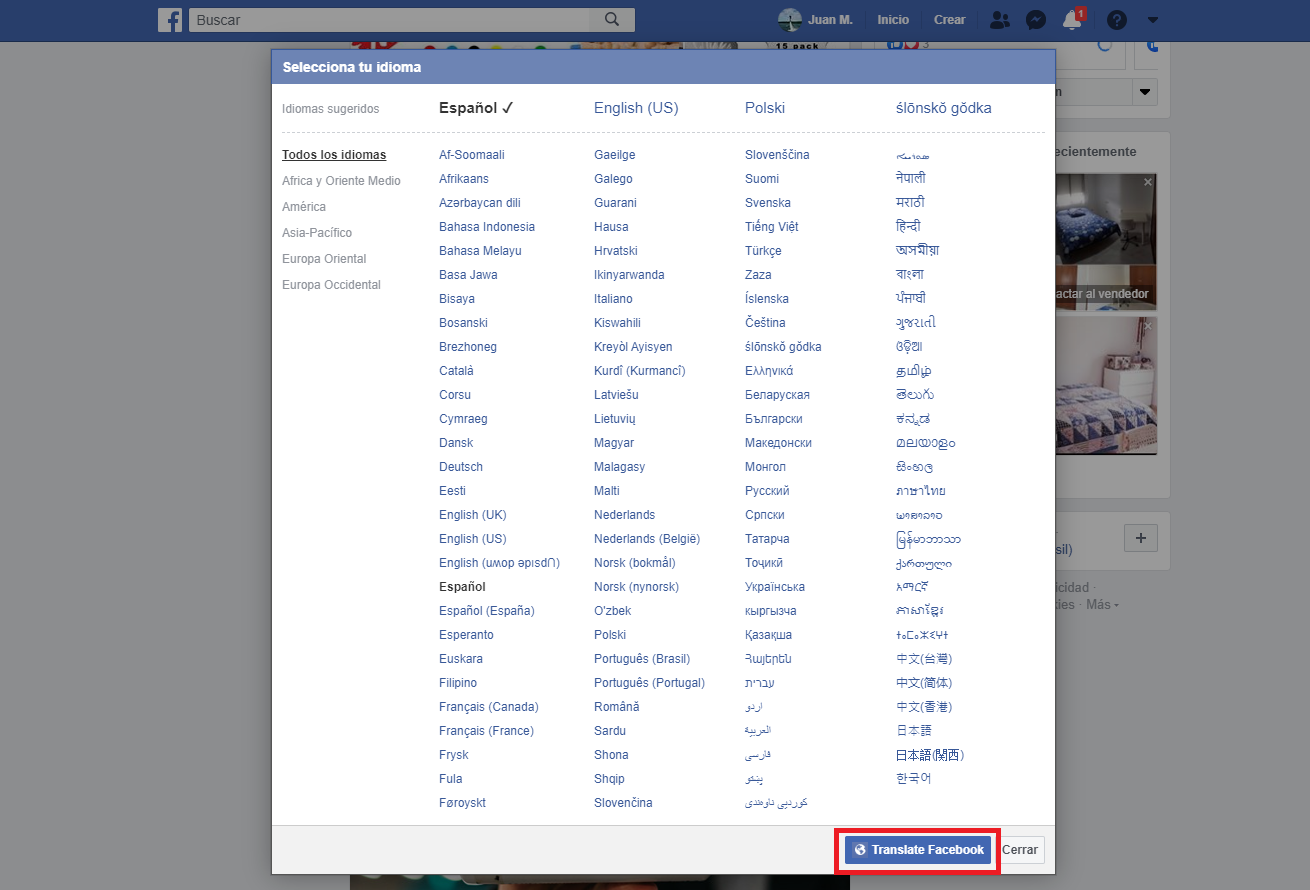Choose English (UK) language
Screen dimensions: 1310x890
tap(473, 515)
